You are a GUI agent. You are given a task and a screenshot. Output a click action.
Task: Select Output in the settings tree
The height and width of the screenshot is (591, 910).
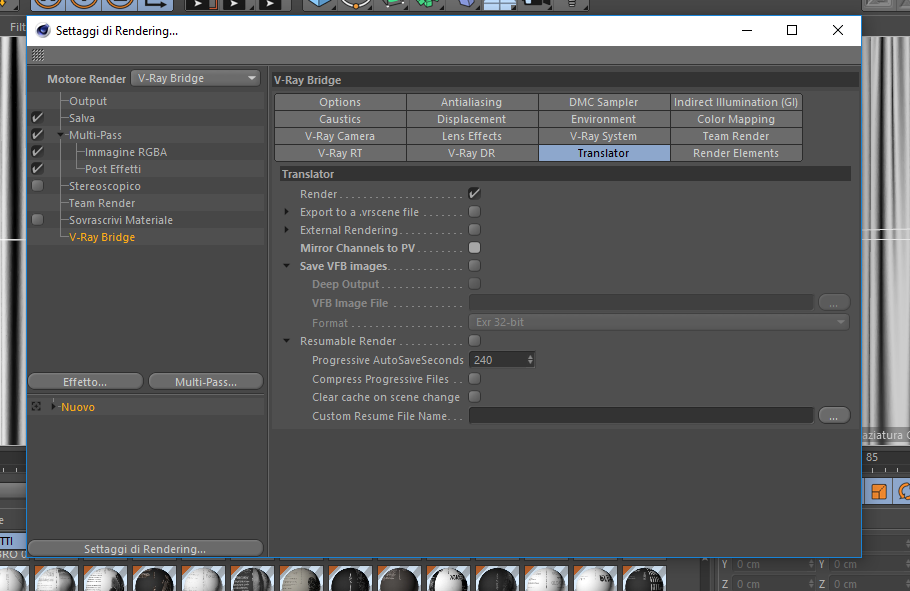click(x=88, y=101)
